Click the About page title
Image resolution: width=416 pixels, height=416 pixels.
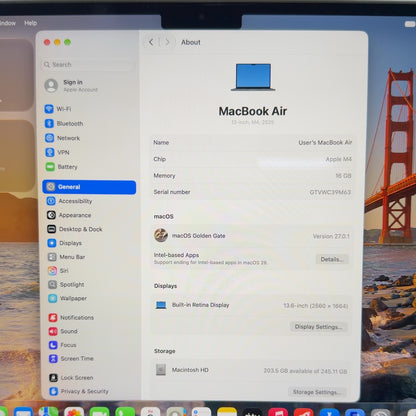tap(191, 42)
